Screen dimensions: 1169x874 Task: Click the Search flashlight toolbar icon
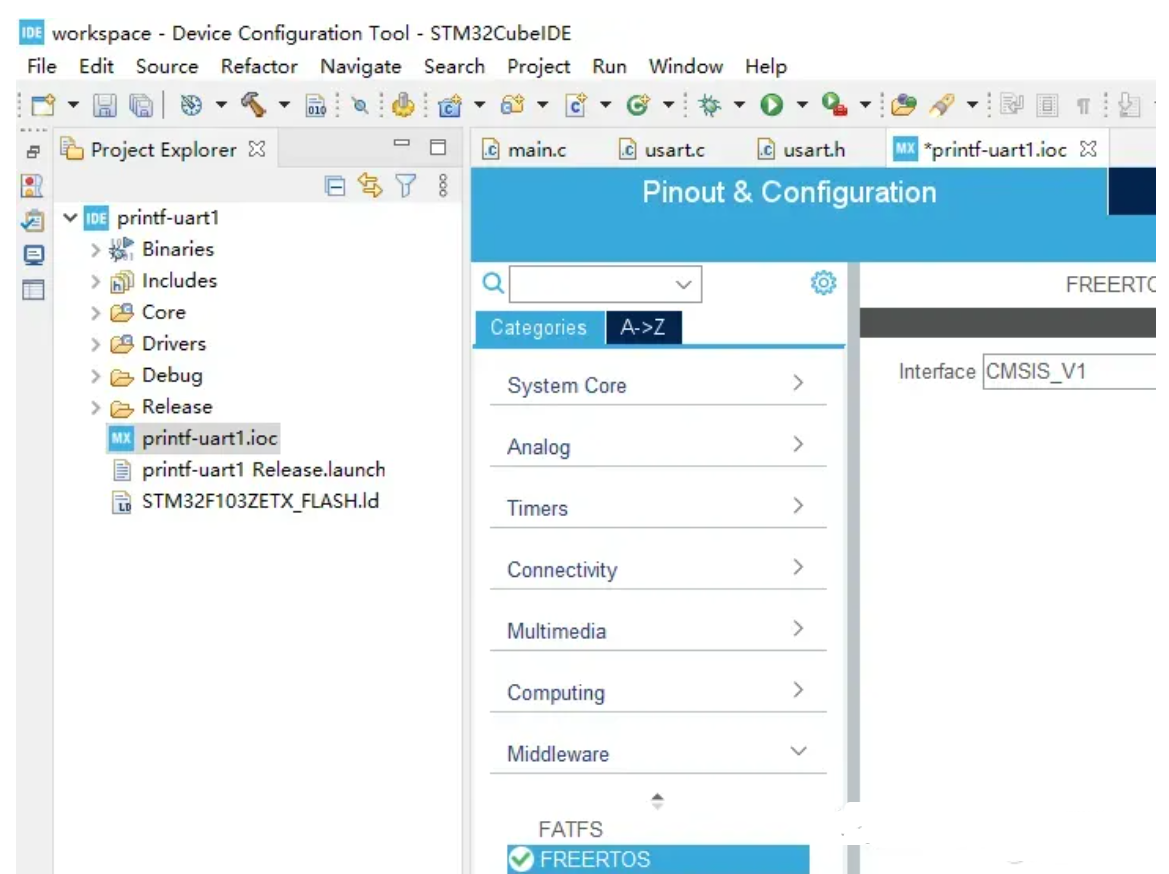coord(942,104)
